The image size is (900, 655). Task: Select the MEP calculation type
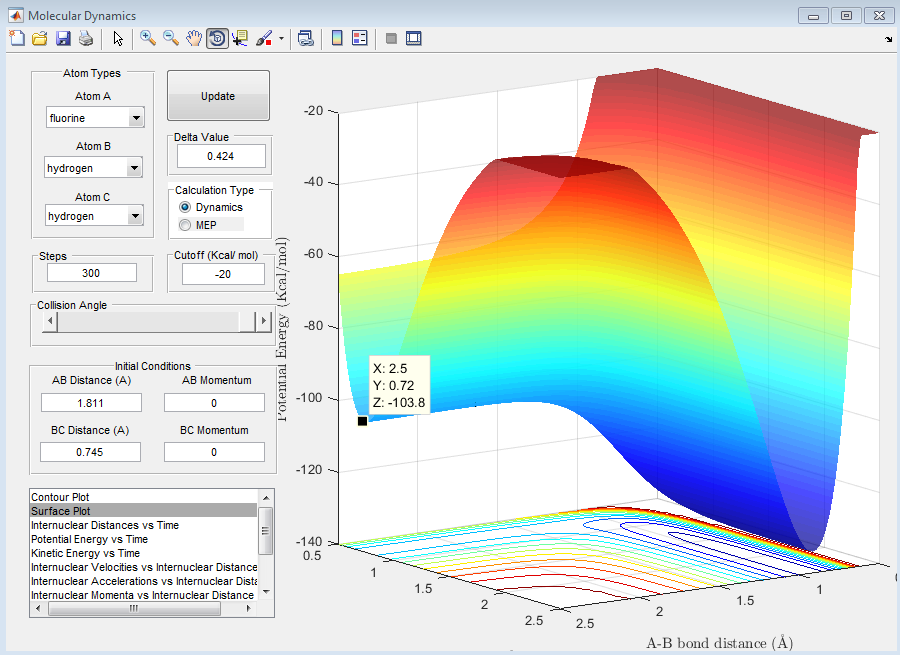point(185,225)
